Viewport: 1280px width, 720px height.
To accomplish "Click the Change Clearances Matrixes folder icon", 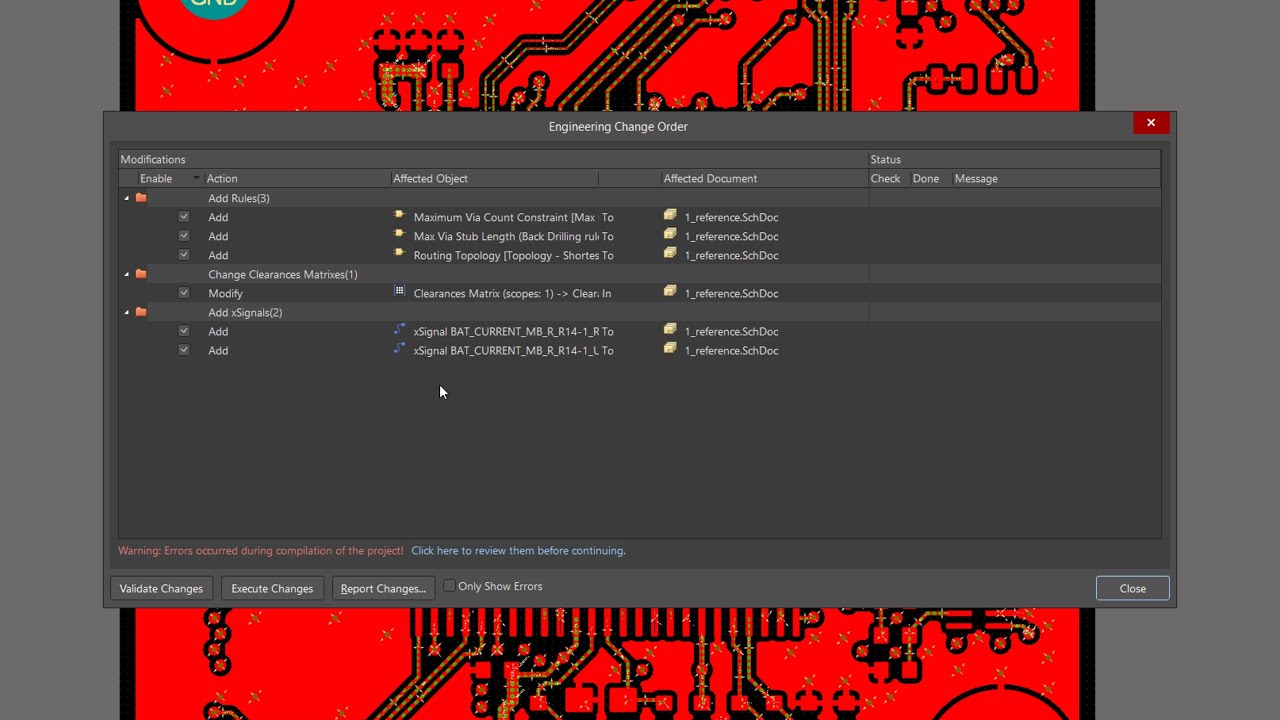I will 141,274.
